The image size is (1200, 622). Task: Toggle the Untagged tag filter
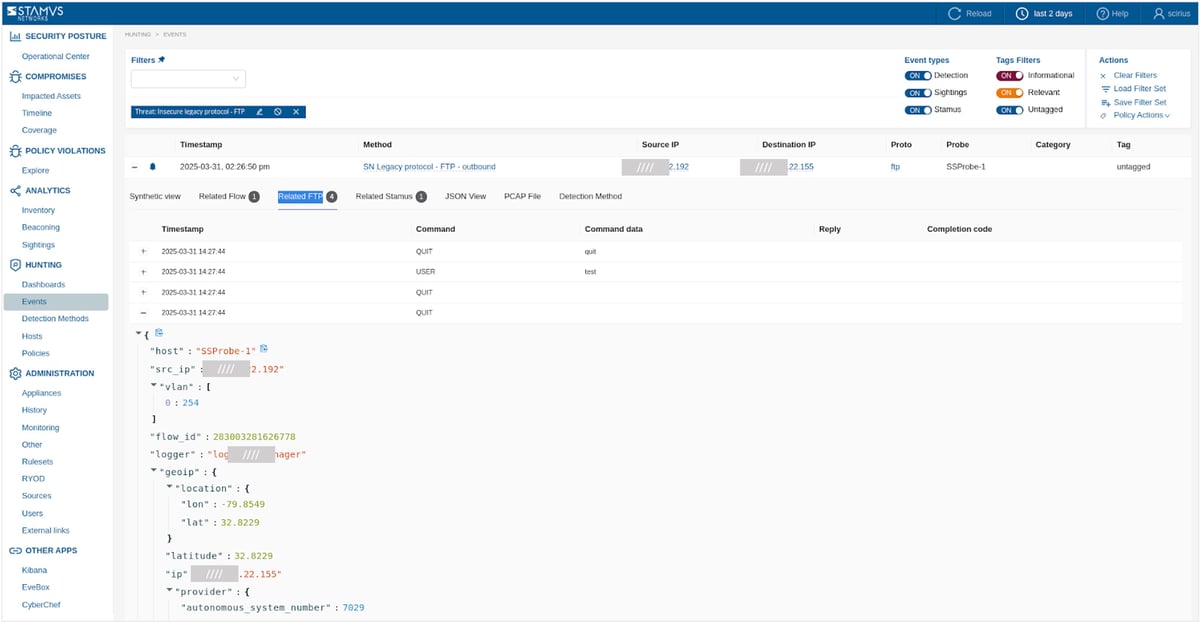click(x=1009, y=110)
